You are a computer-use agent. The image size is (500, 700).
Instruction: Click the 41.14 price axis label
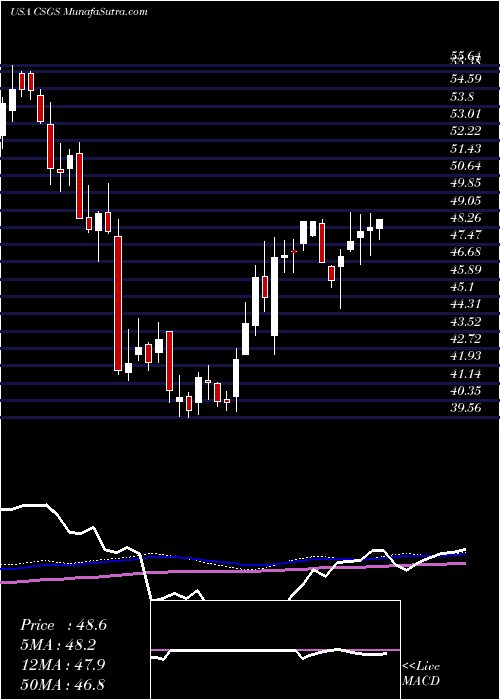(466, 374)
